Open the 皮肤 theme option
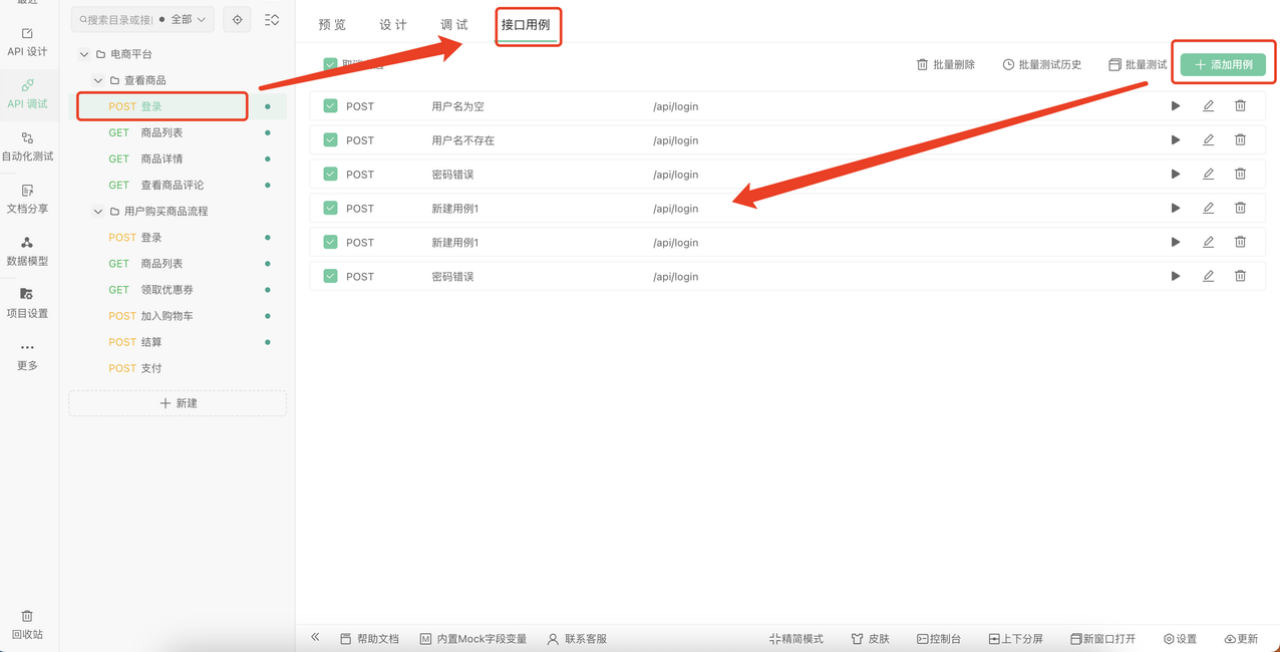The height and width of the screenshot is (652, 1280). pos(870,638)
